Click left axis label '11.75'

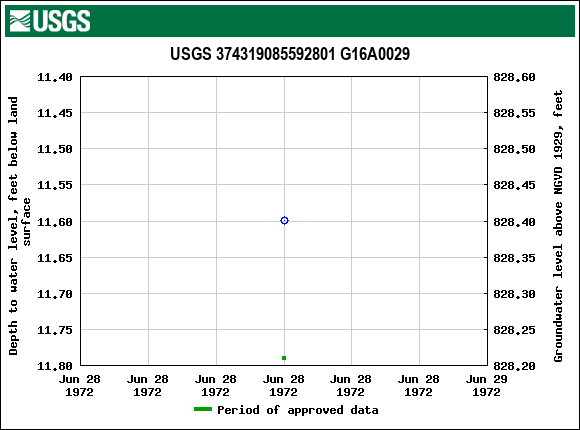pos(55,330)
